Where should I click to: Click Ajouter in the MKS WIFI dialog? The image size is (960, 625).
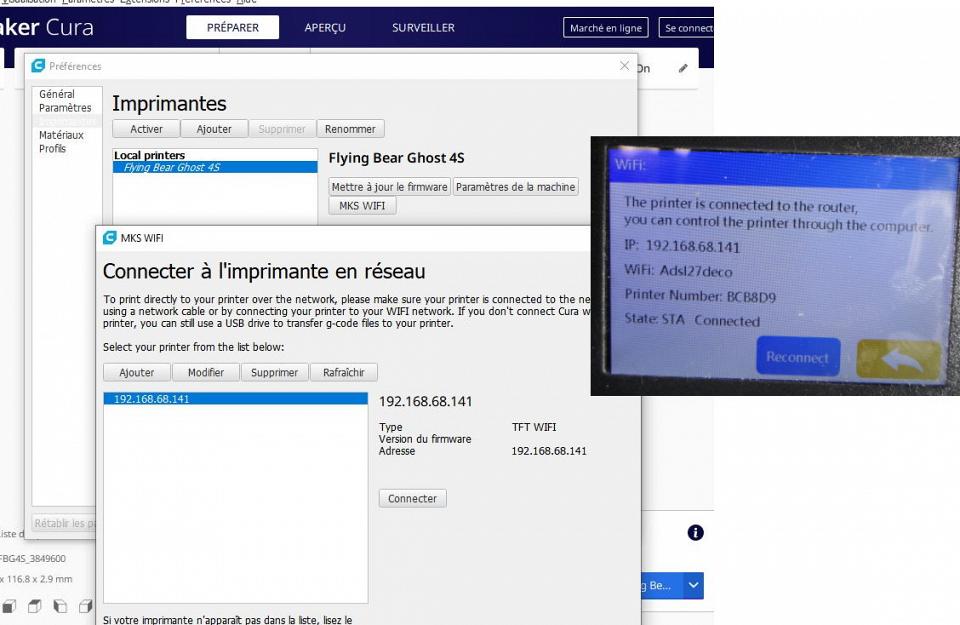pos(137,372)
